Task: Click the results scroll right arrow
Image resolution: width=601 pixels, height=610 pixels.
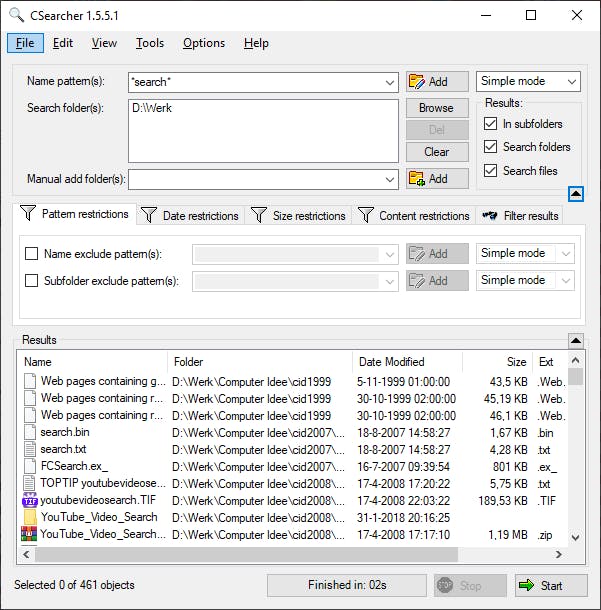Action: 559,554
